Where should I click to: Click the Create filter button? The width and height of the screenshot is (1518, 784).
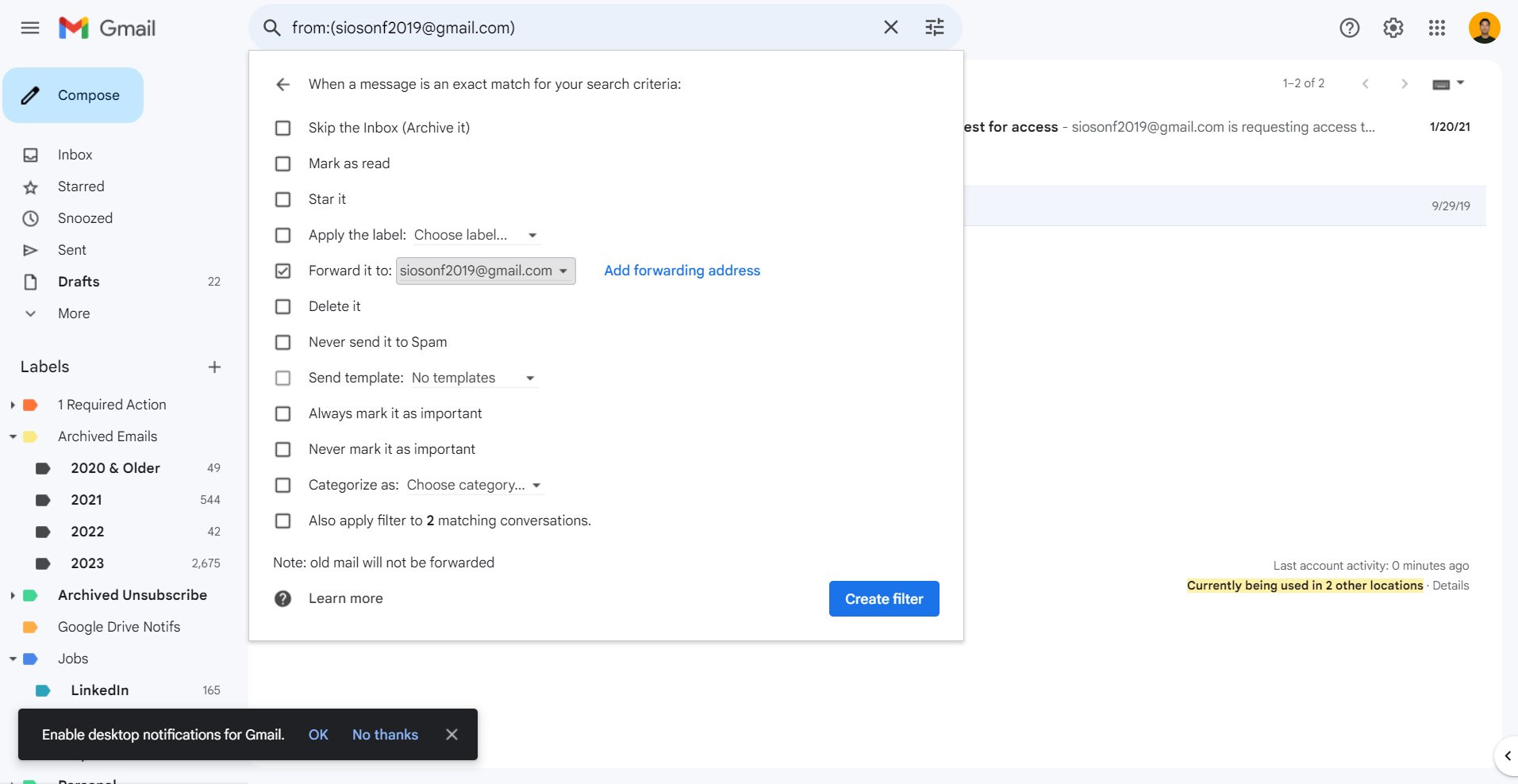[x=883, y=599]
